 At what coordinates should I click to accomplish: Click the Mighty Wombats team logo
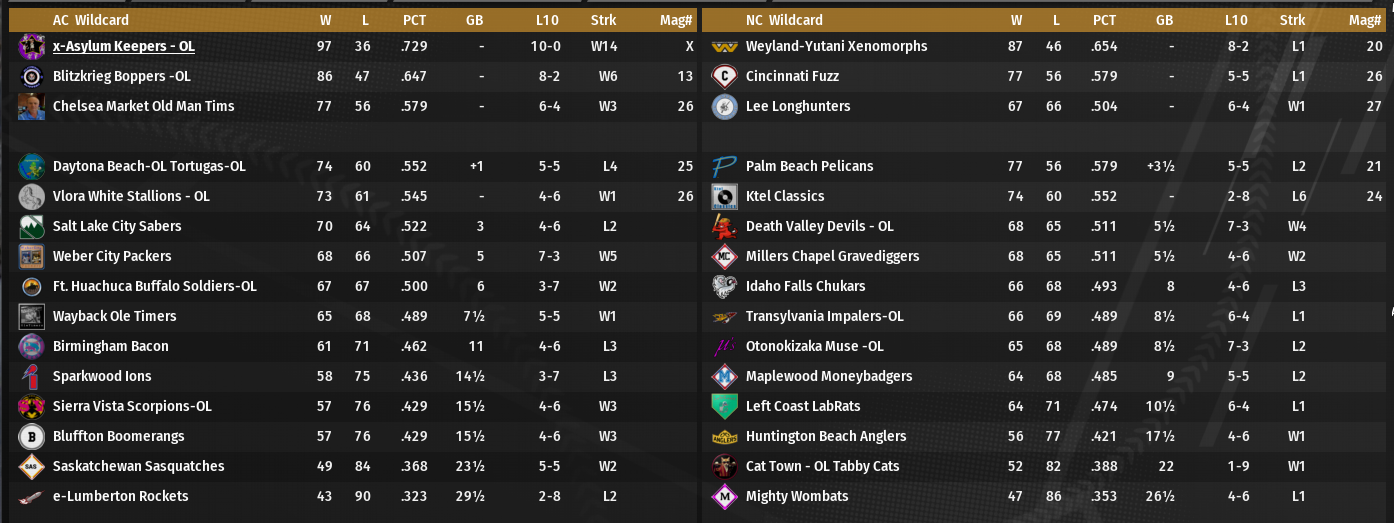[724, 497]
